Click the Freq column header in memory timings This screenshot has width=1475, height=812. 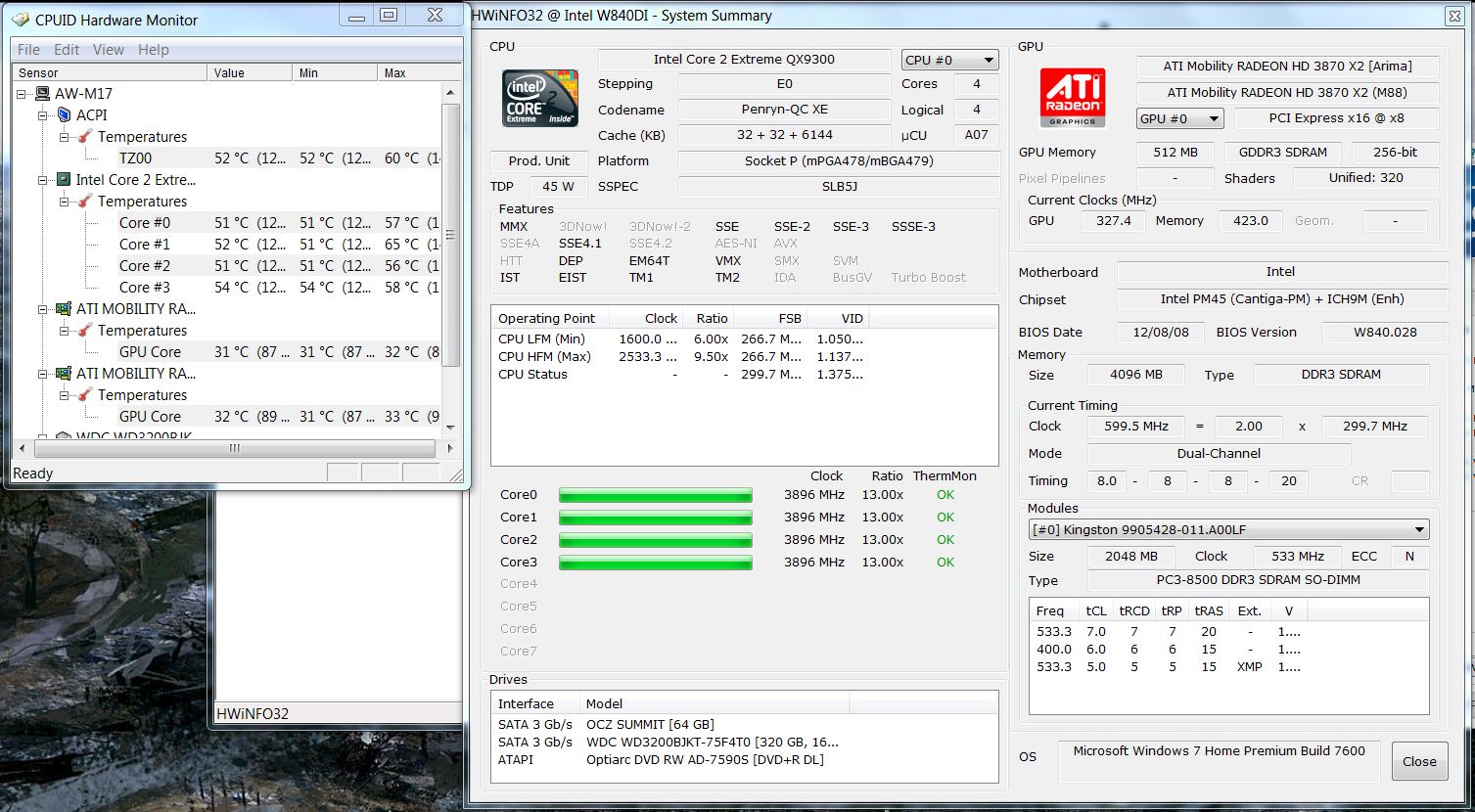tap(1055, 611)
